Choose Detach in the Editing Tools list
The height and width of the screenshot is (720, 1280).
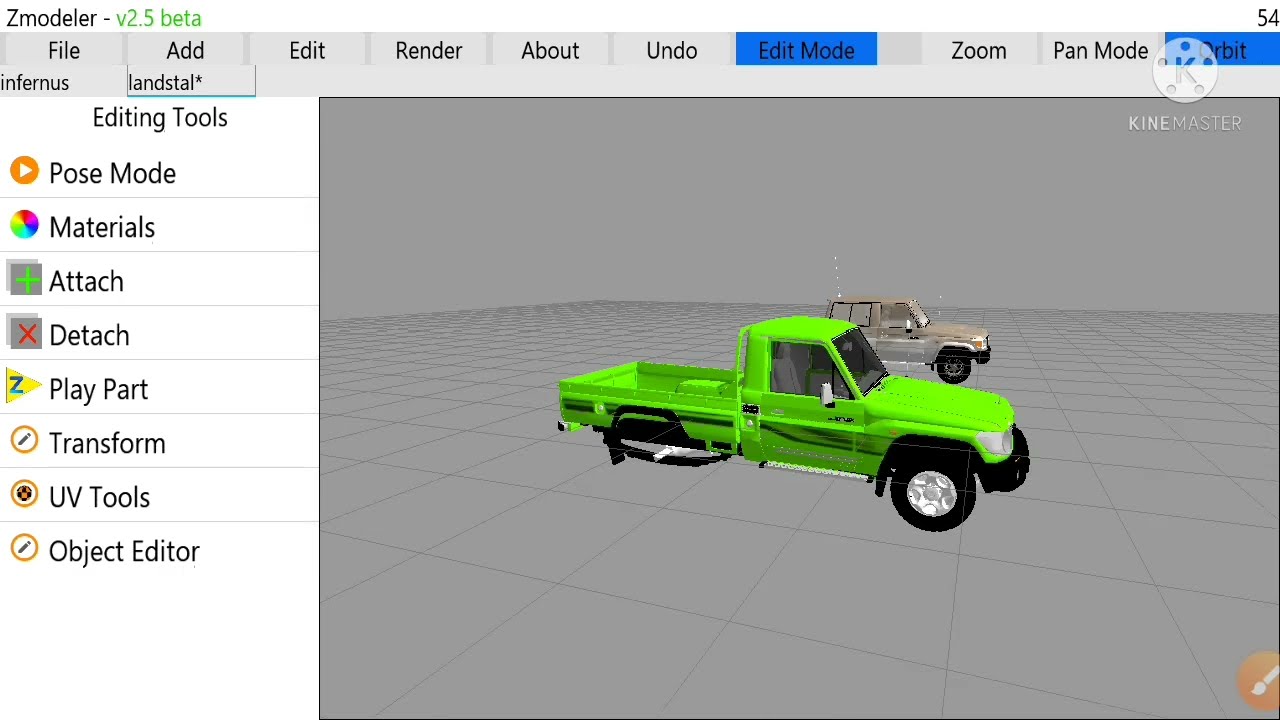[89, 335]
